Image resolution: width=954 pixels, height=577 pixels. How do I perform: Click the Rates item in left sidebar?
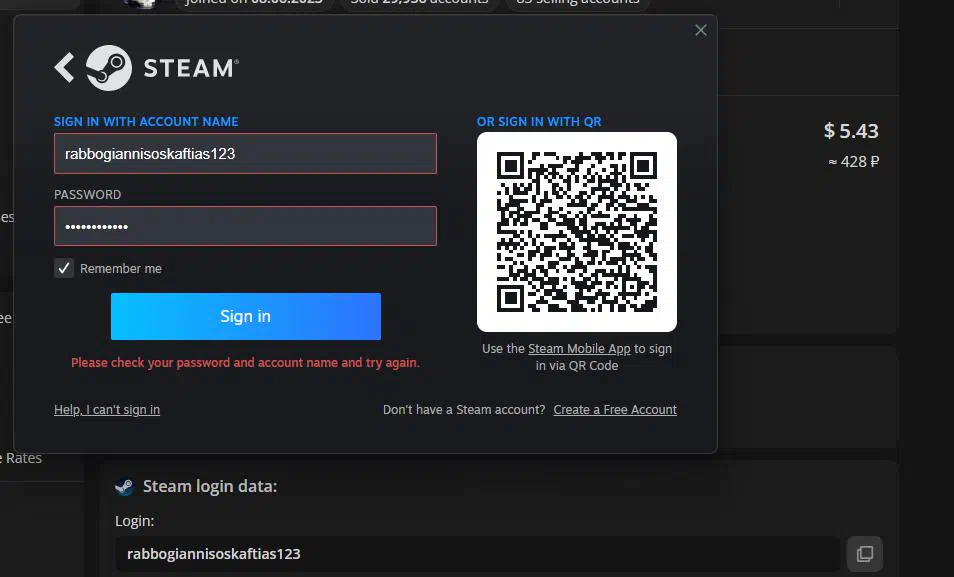click(22, 458)
